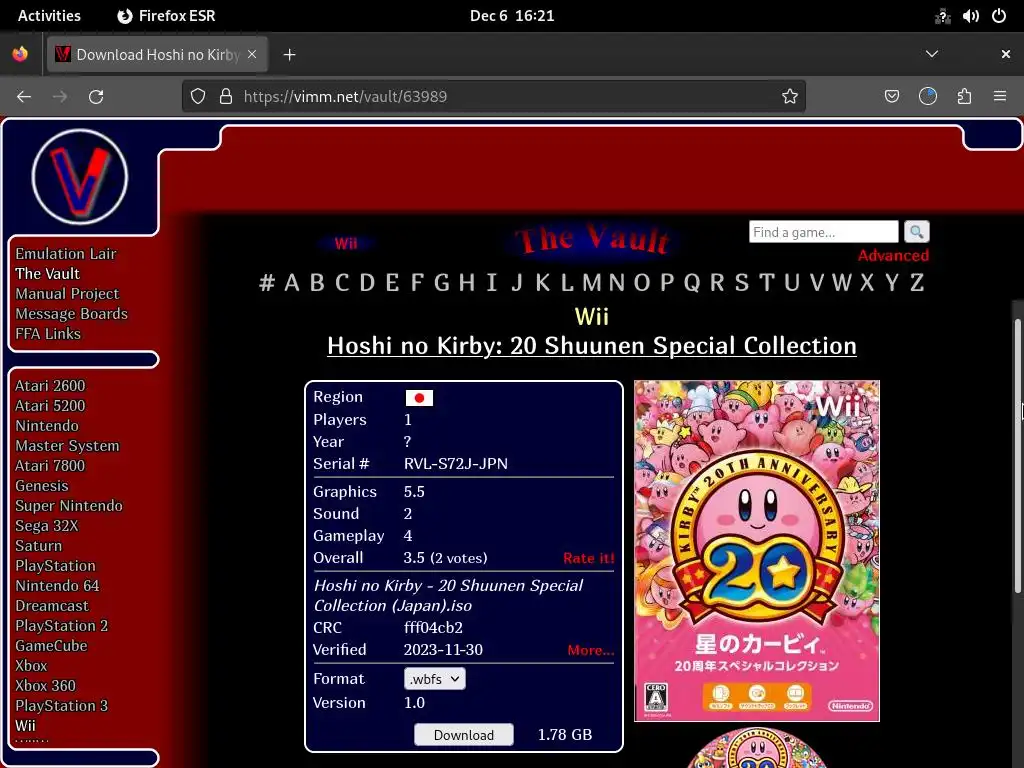Image resolution: width=1024 pixels, height=768 pixels.
Task: Select Master System in system list
Action: coord(67,445)
